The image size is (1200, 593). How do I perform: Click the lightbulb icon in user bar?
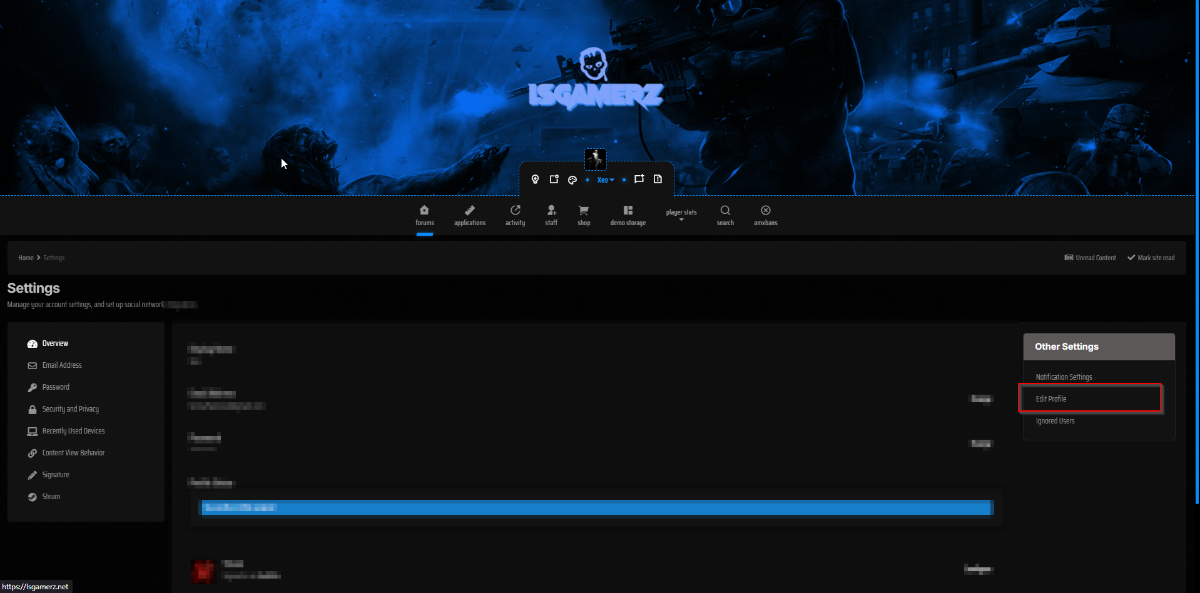point(535,179)
